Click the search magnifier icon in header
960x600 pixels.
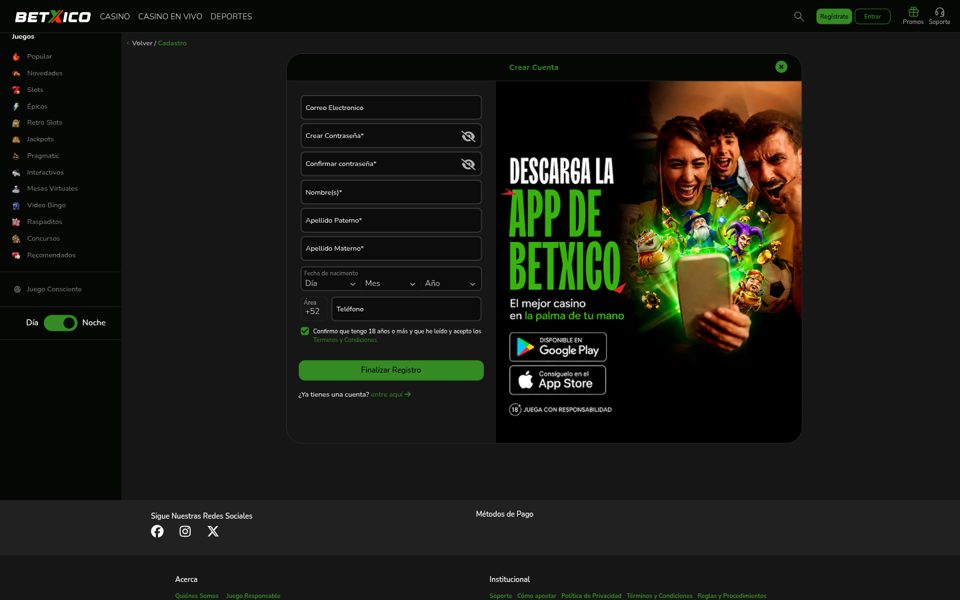[x=799, y=17]
